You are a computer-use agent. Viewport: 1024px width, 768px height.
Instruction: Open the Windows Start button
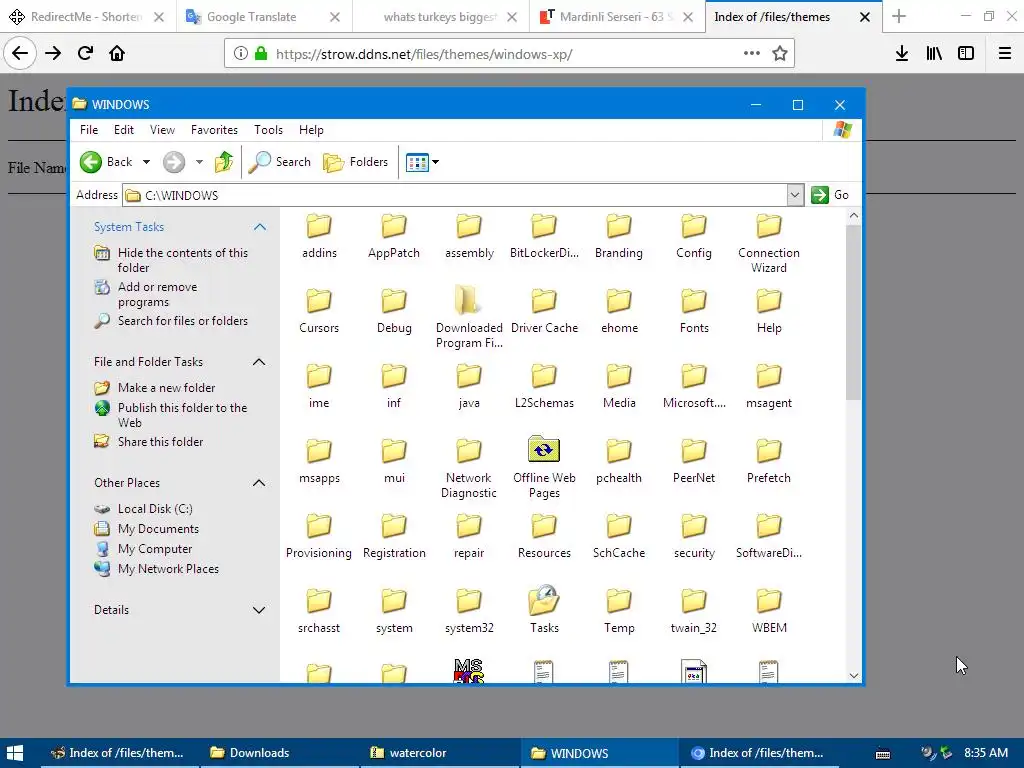point(16,753)
